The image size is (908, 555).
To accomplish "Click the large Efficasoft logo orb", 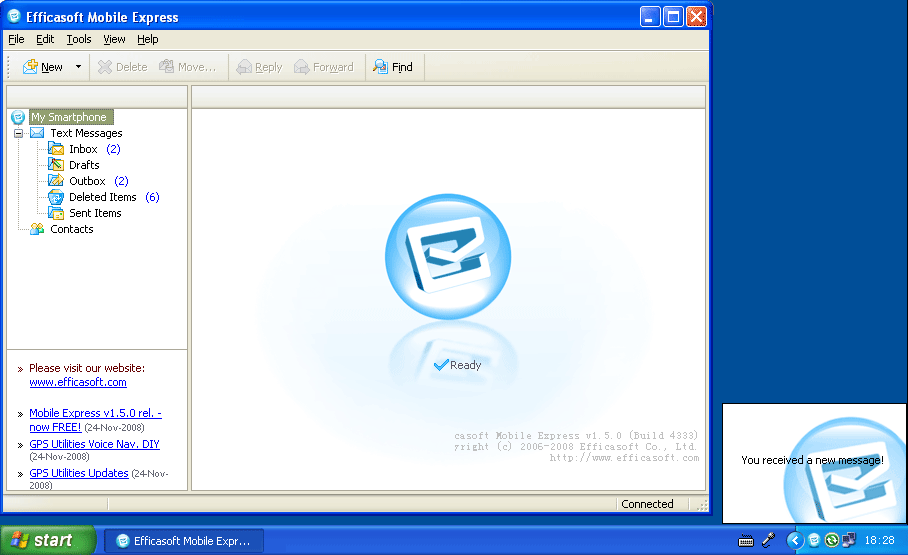I will point(448,256).
